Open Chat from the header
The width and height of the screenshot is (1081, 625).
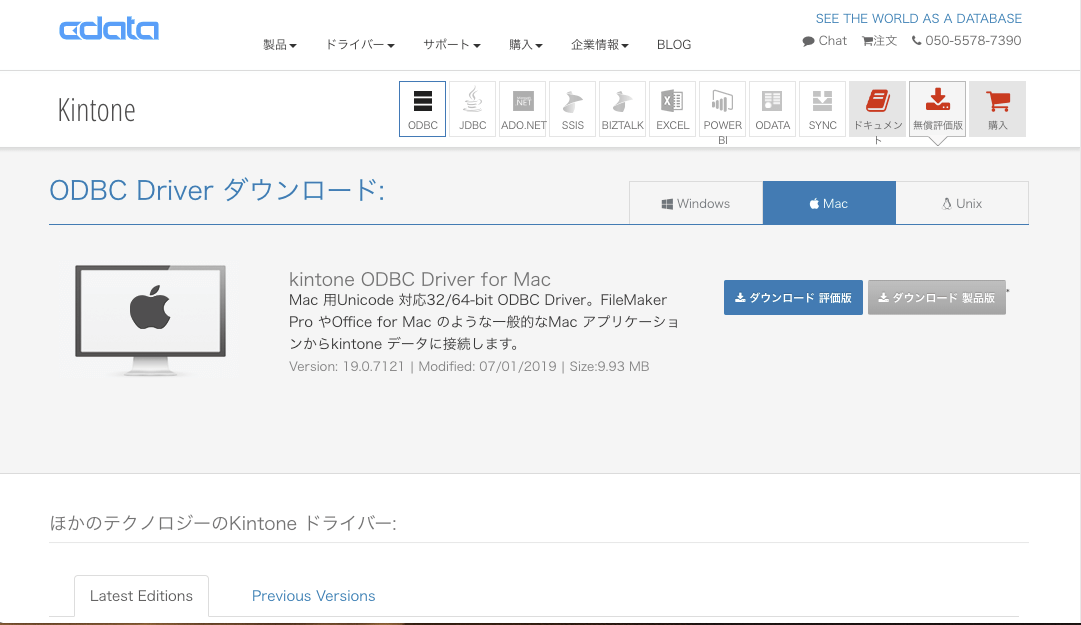pos(825,41)
